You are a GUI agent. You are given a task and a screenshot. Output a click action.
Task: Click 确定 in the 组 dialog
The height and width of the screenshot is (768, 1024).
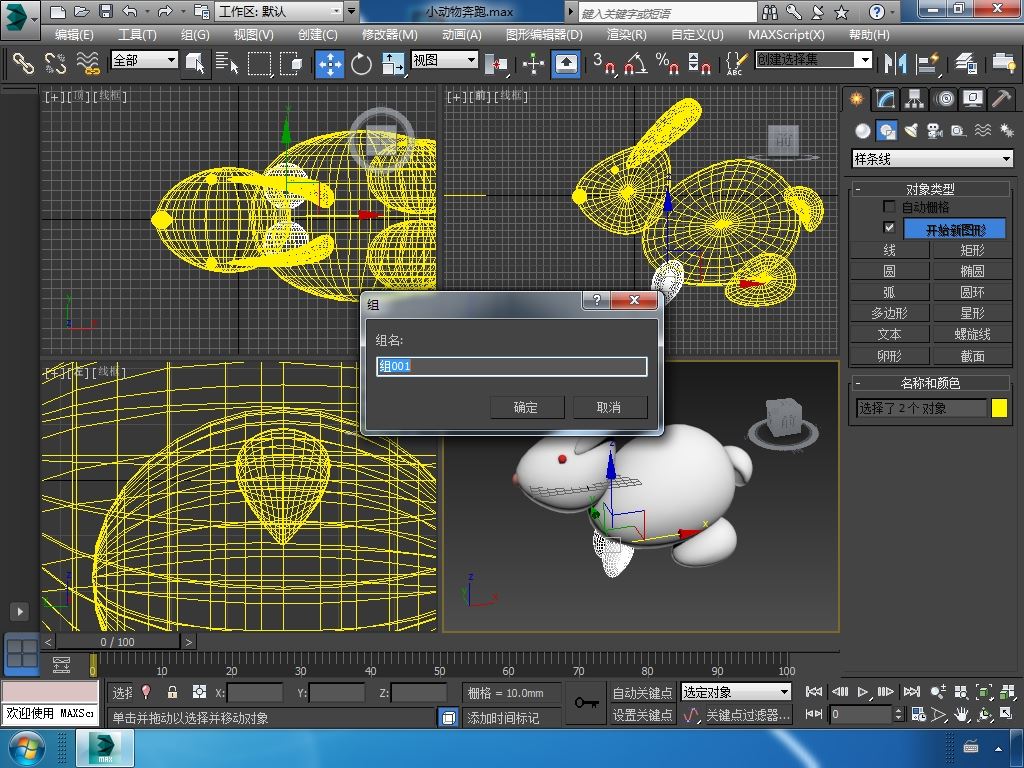(x=526, y=408)
